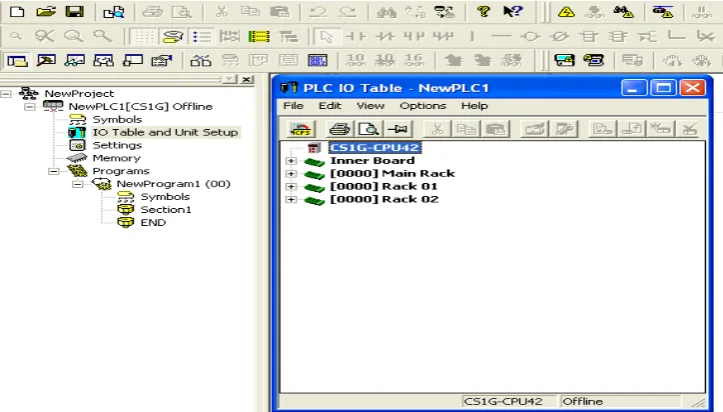Toggle the grid display icon
Viewport: 723px width, 412px height.
(x=144, y=36)
